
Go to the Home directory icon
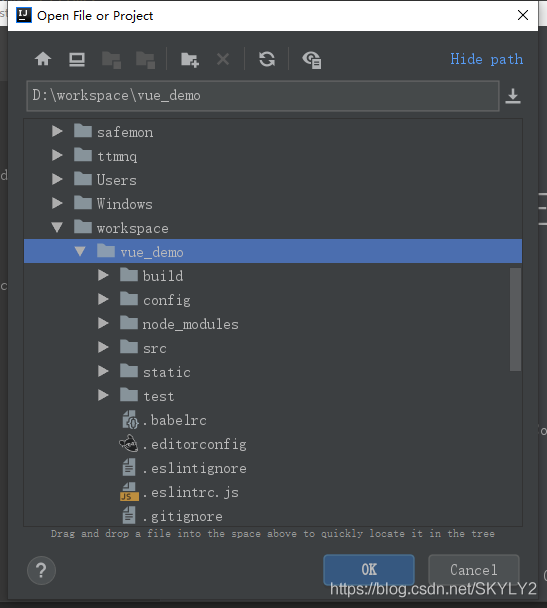[x=43, y=59]
